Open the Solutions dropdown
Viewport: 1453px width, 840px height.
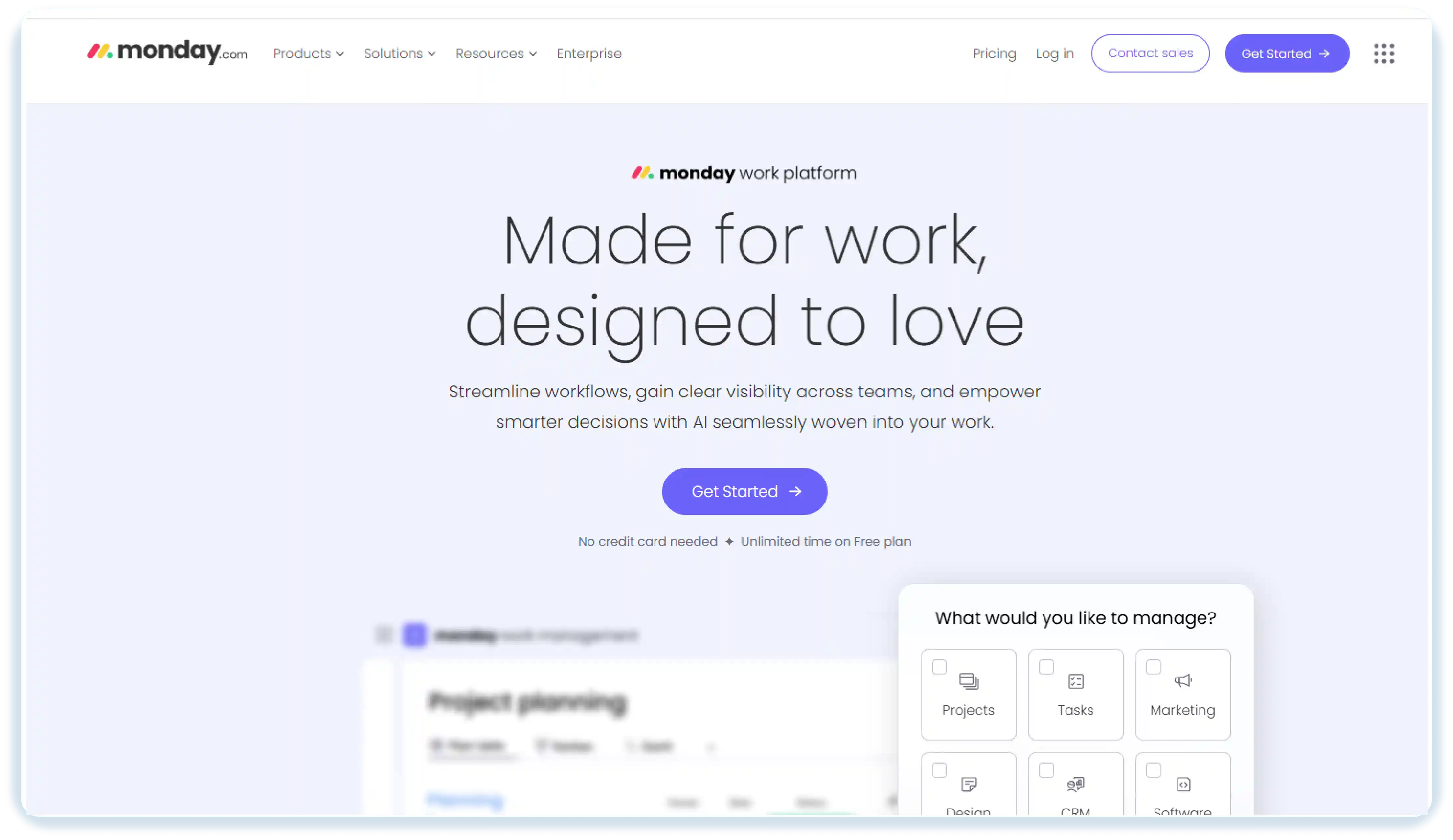(x=399, y=53)
